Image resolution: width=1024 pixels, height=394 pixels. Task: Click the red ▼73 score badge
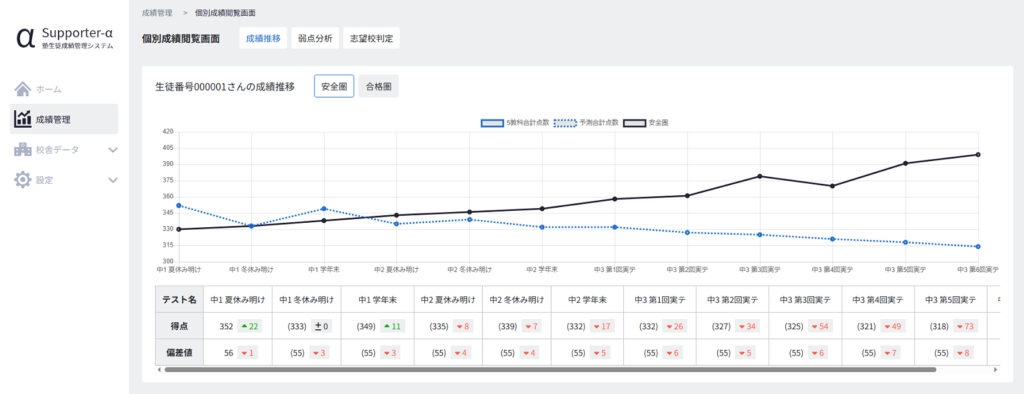click(x=965, y=327)
